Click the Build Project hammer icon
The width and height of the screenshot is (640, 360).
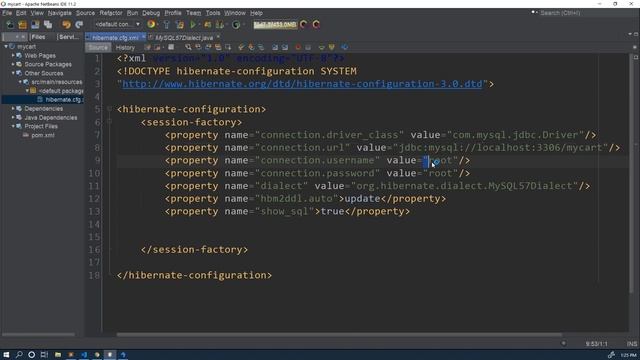(x=167, y=24)
